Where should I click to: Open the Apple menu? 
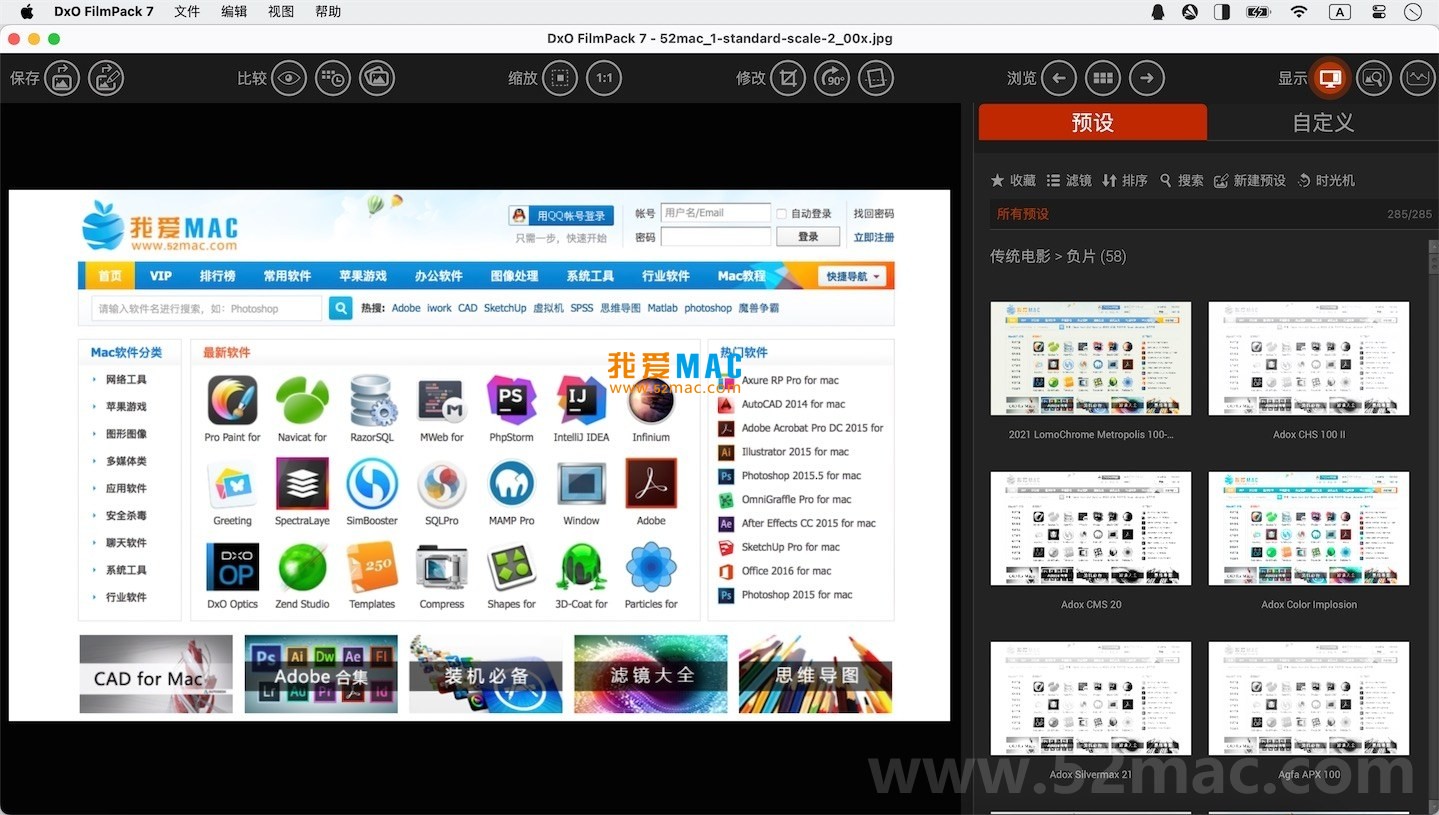27,12
